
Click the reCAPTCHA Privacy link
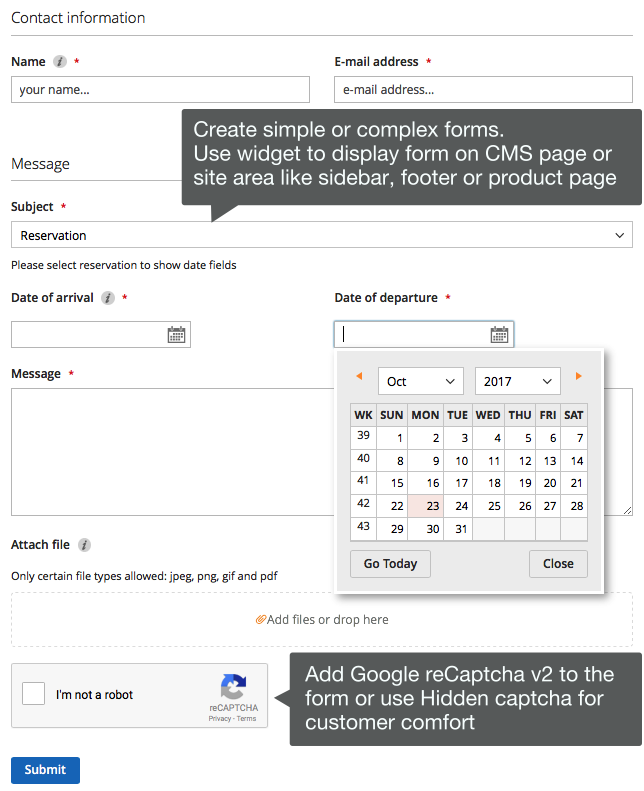pyautogui.click(x=219, y=718)
